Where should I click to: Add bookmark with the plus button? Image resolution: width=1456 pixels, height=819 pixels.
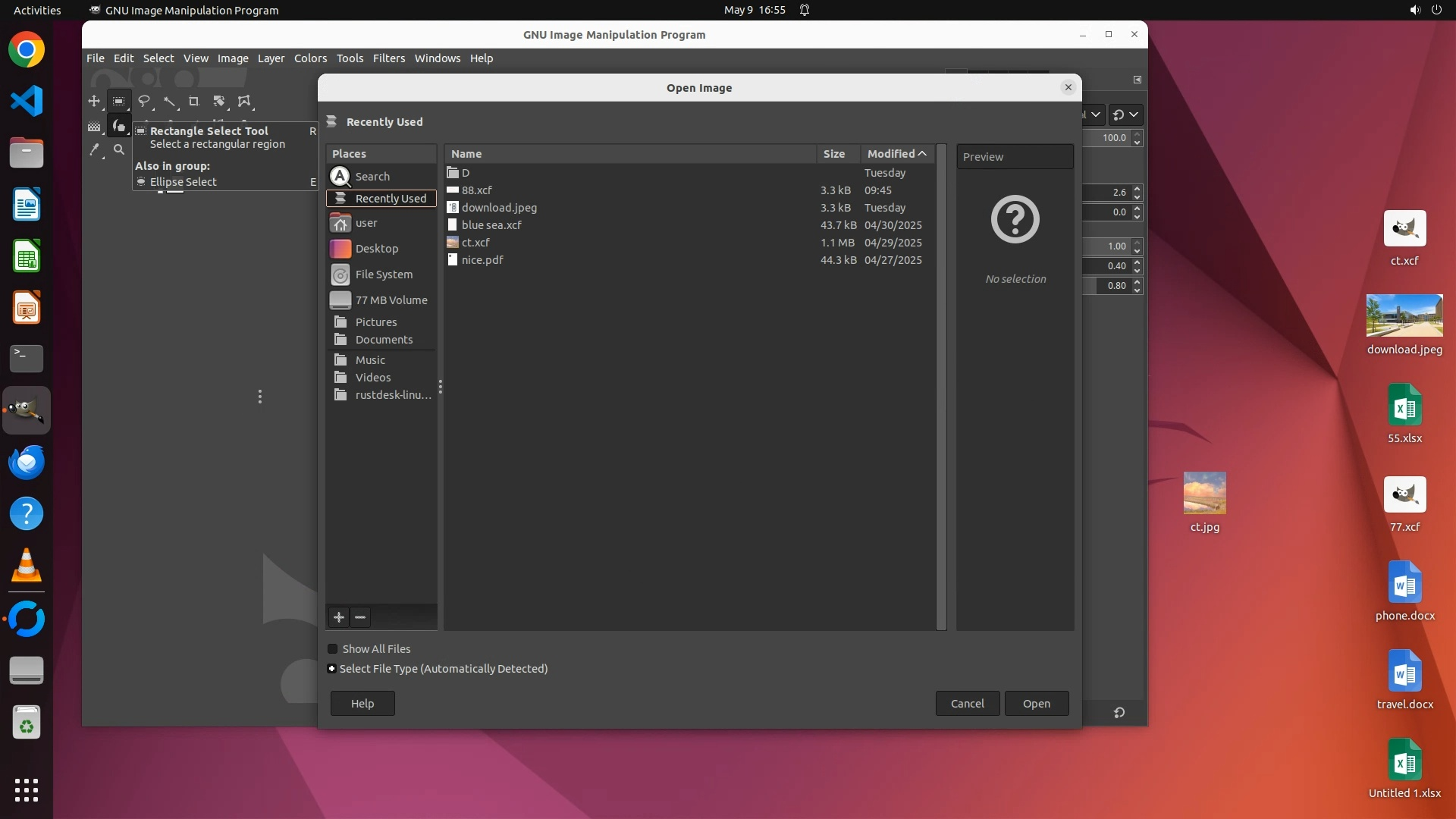(339, 617)
